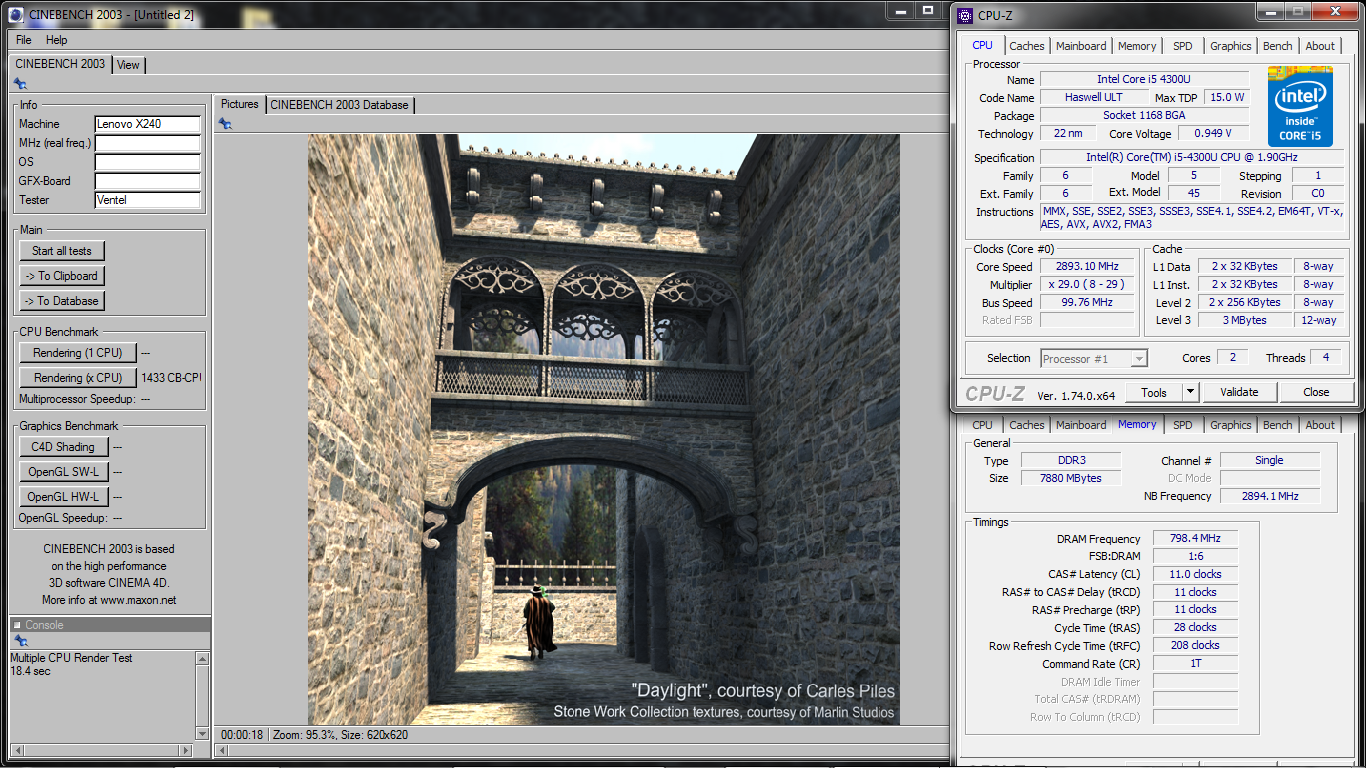Click the Console horizontal scrollbar track
The image size is (1366, 768).
click(x=101, y=750)
